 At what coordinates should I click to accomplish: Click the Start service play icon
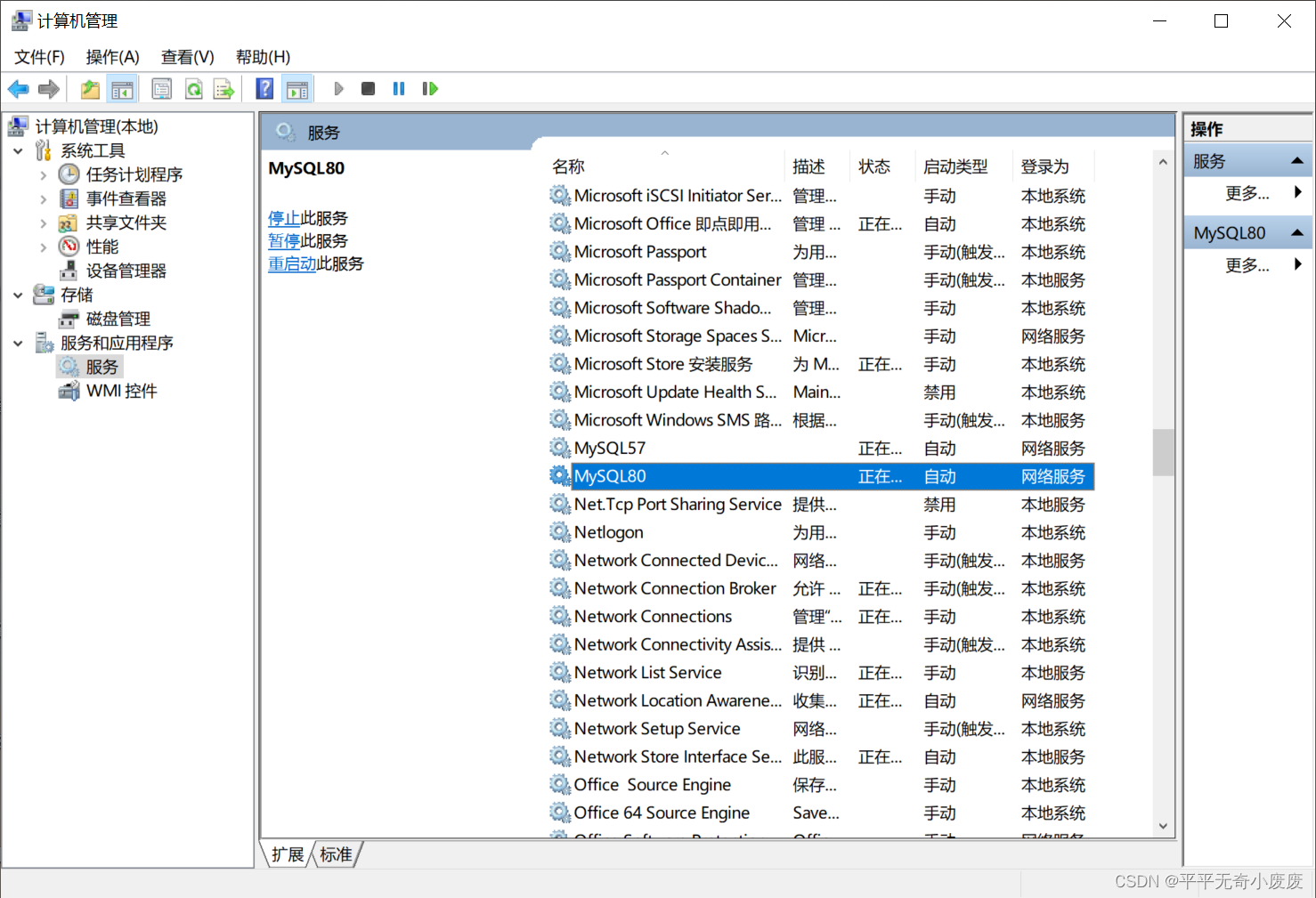(x=338, y=89)
